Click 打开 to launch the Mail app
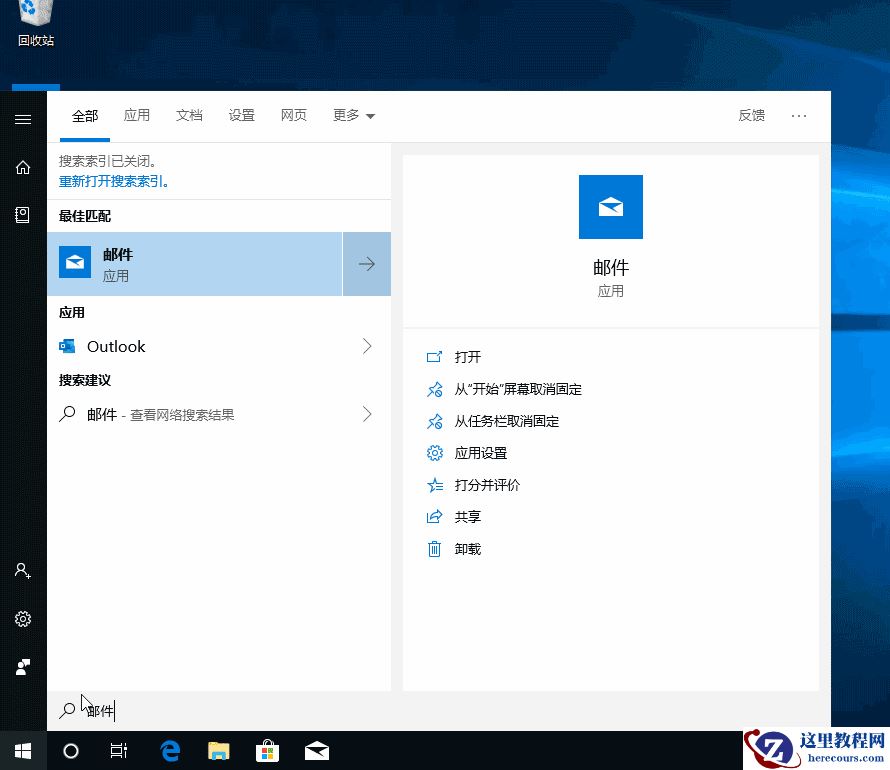Screen dimensions: 890x770 tap(467, 357)
